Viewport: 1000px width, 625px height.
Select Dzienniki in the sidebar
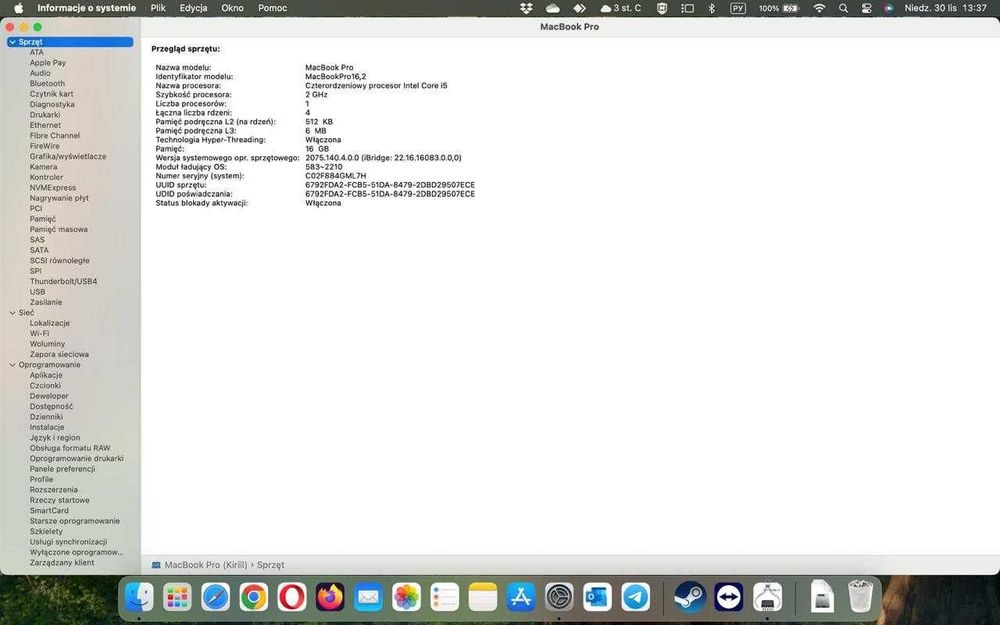tap(47, 417)
